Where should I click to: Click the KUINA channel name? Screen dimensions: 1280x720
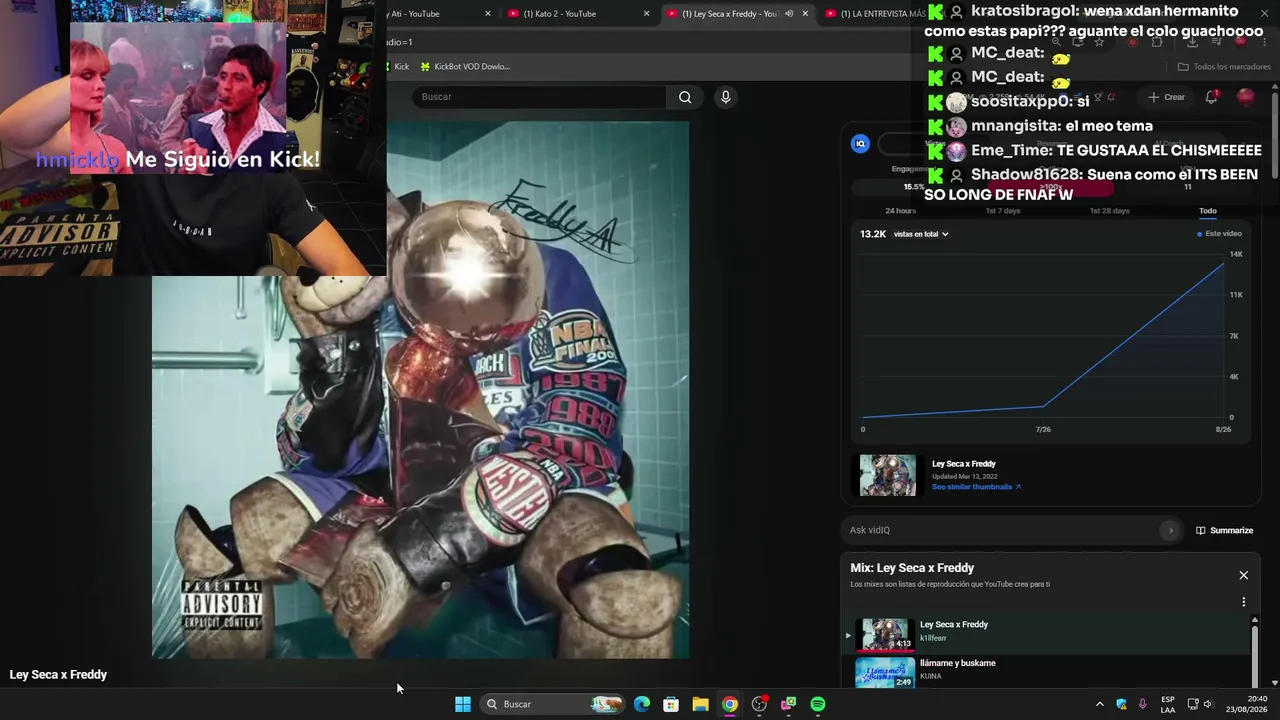(931, 677)
